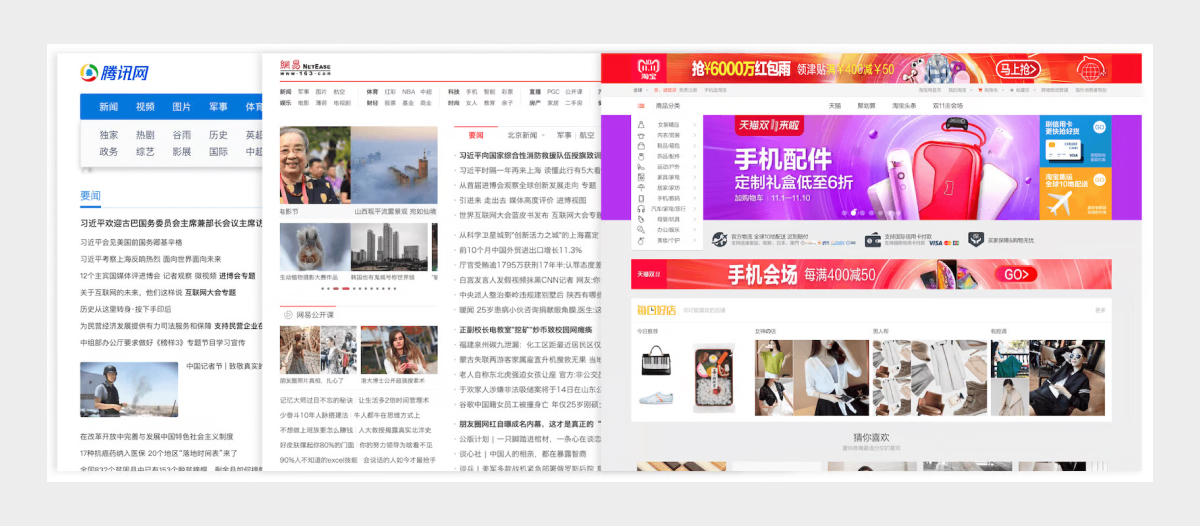Viewport: 1200px width, 526px height.
Task: Select the 军事 tab on Tencent blue bar
Action: tap(218, 107)
